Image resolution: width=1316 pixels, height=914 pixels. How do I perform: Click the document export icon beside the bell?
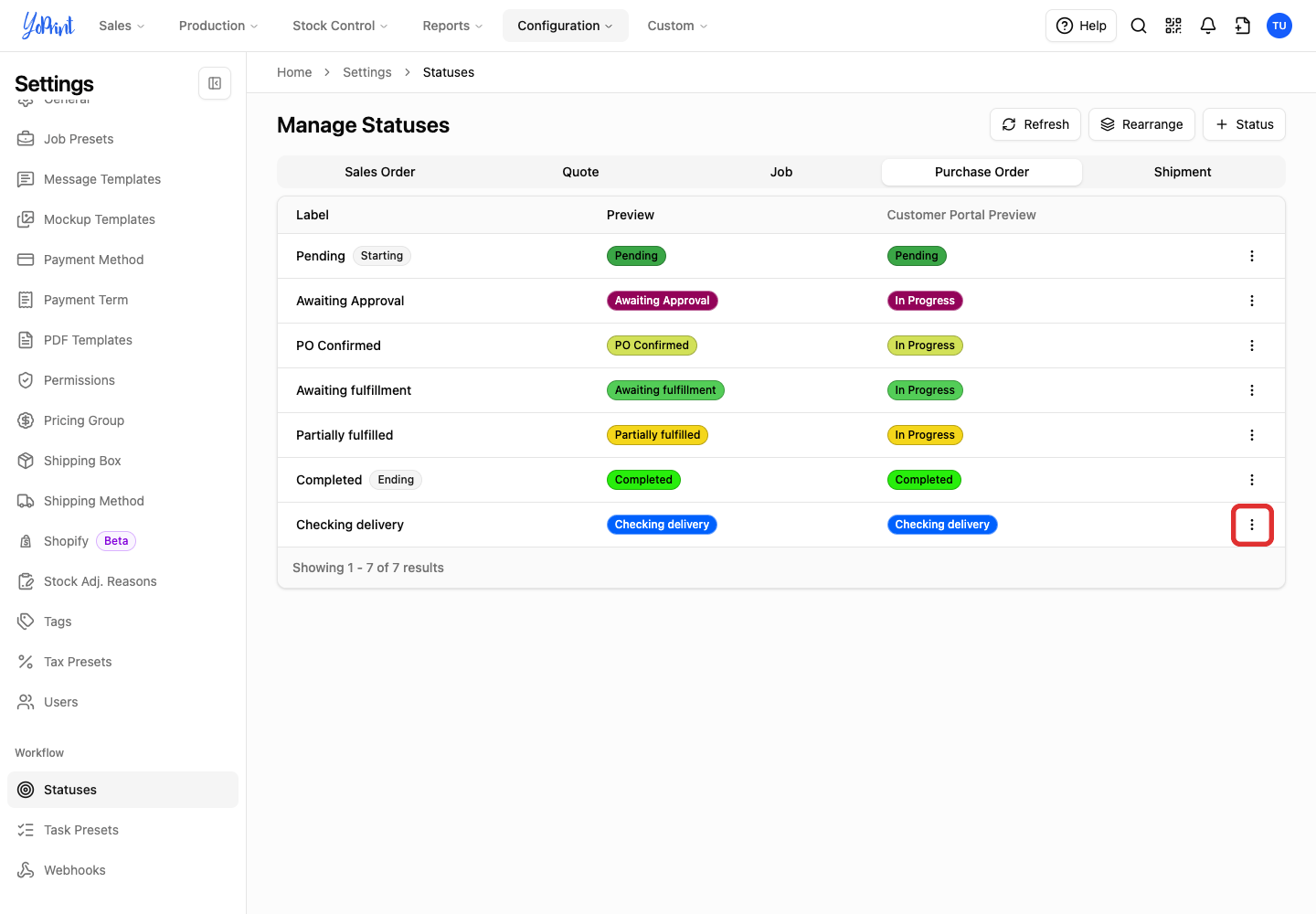click(1243, 26)
